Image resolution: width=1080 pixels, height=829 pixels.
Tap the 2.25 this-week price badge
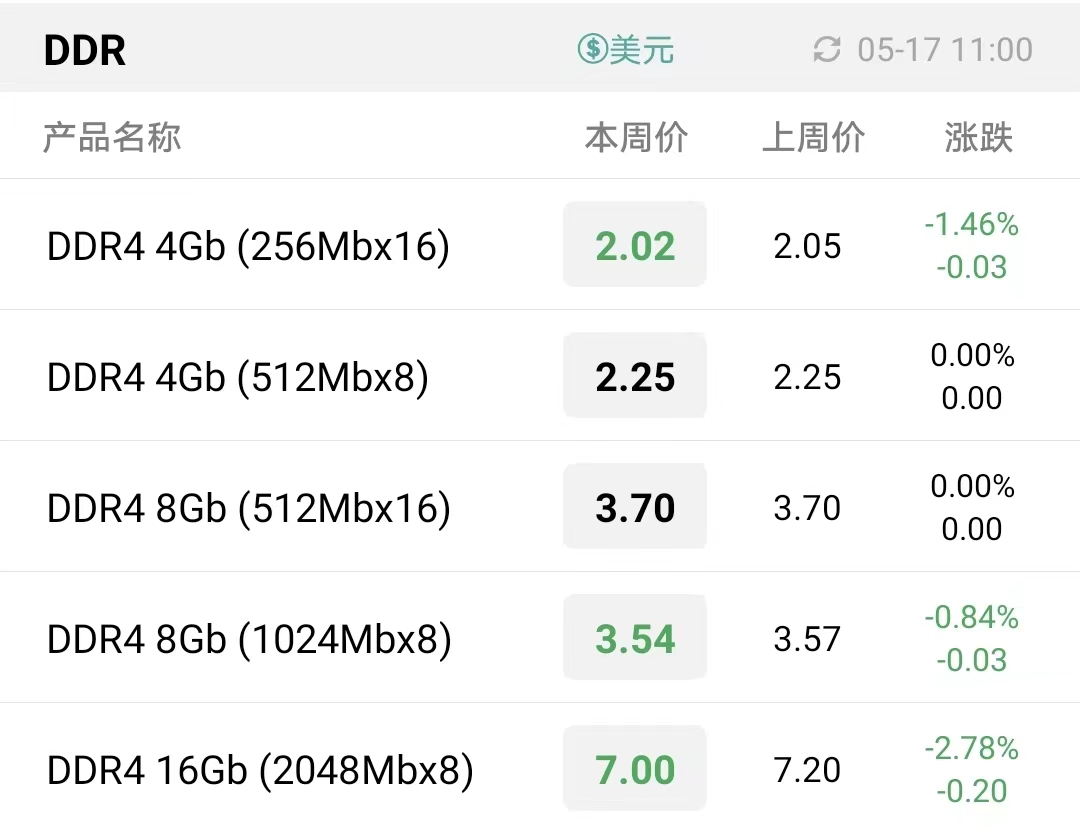(x=635, y=375)
